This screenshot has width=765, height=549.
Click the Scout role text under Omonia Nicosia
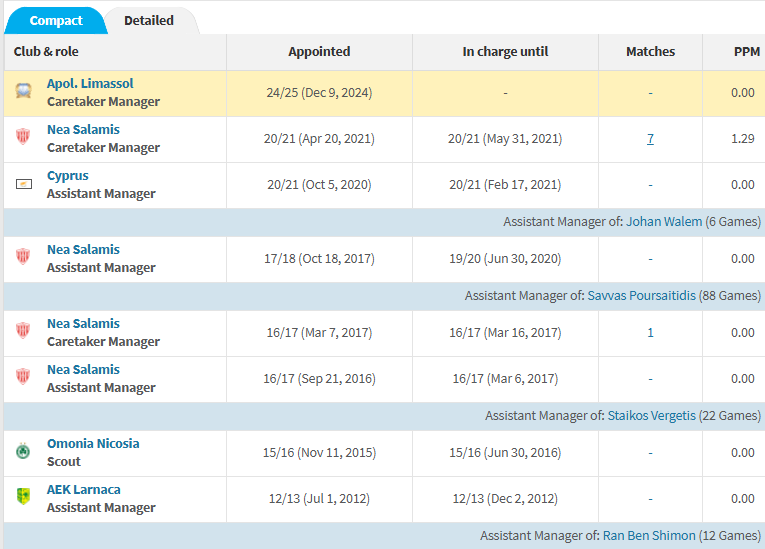coord(64,462)
